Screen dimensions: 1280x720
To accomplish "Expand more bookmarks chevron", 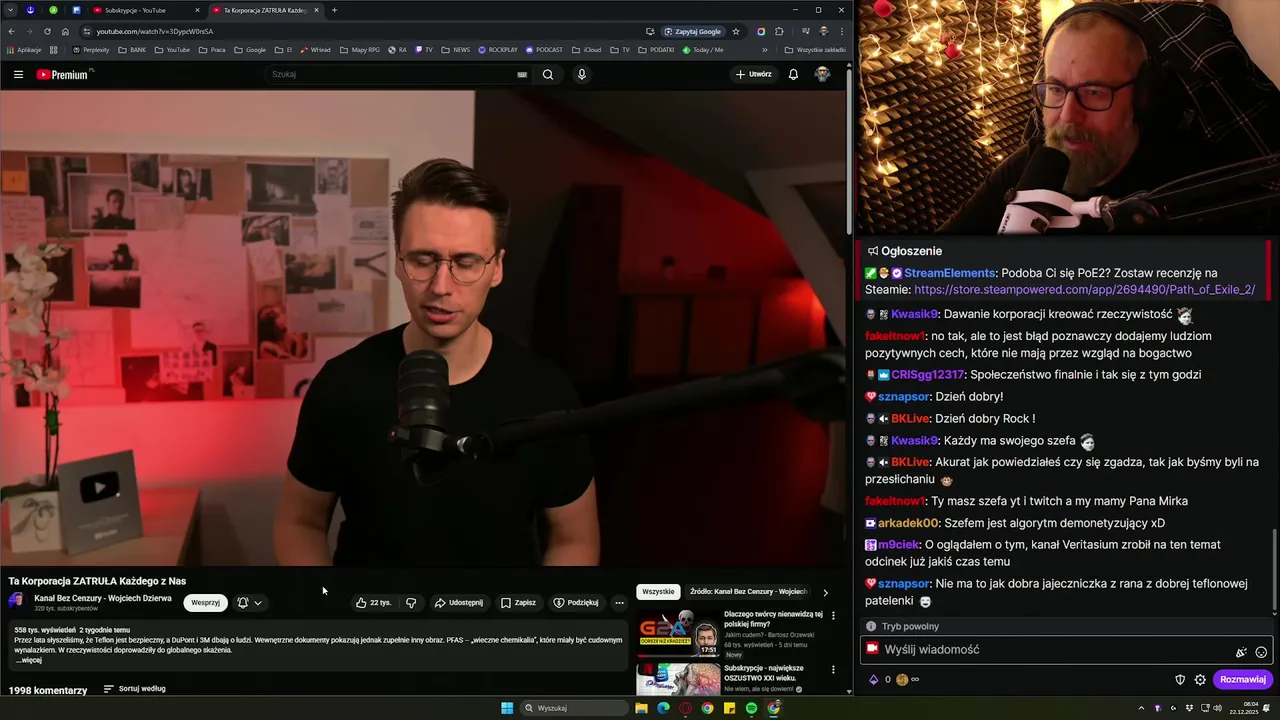I will tap(765, 50).
